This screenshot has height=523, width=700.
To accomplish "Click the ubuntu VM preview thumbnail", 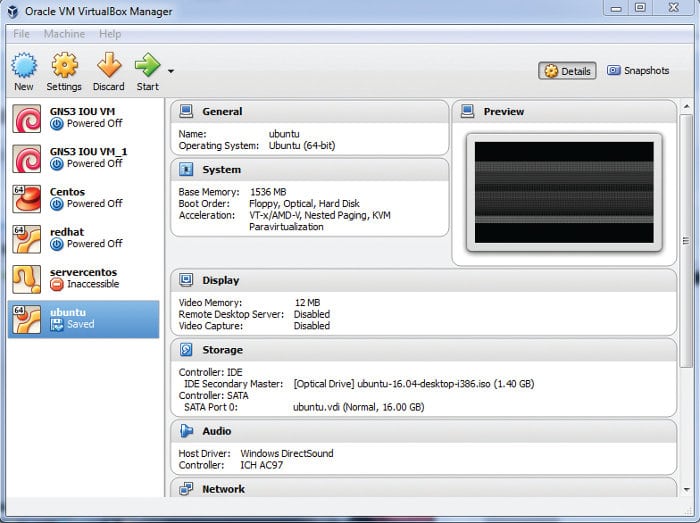I will (563, 193).
